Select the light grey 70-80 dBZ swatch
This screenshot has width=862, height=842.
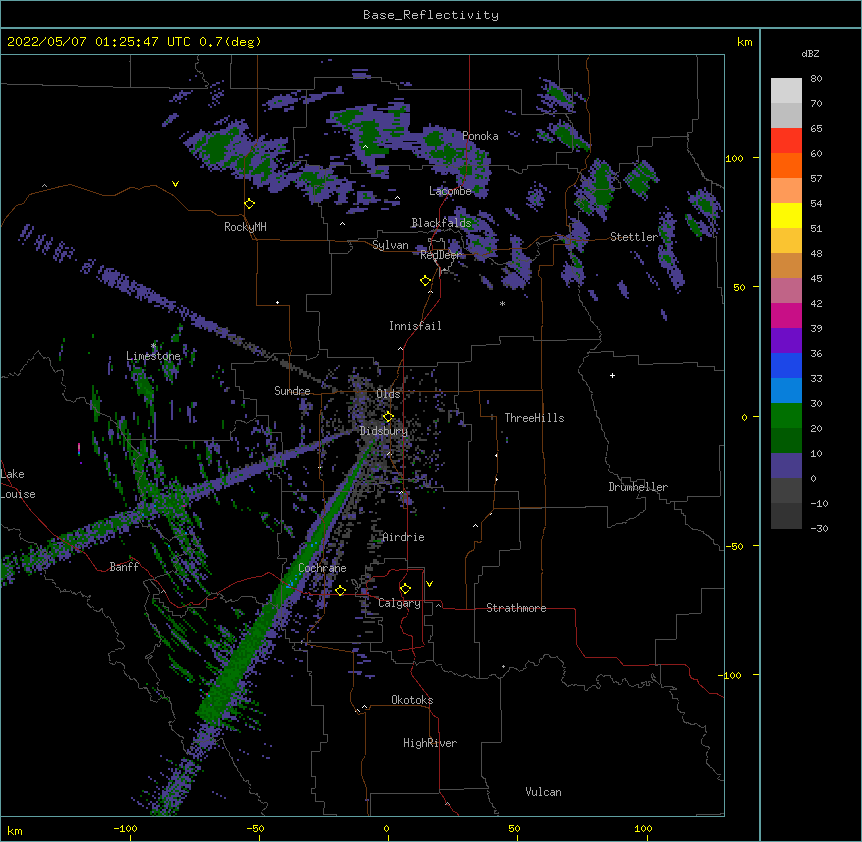[786, 90]
